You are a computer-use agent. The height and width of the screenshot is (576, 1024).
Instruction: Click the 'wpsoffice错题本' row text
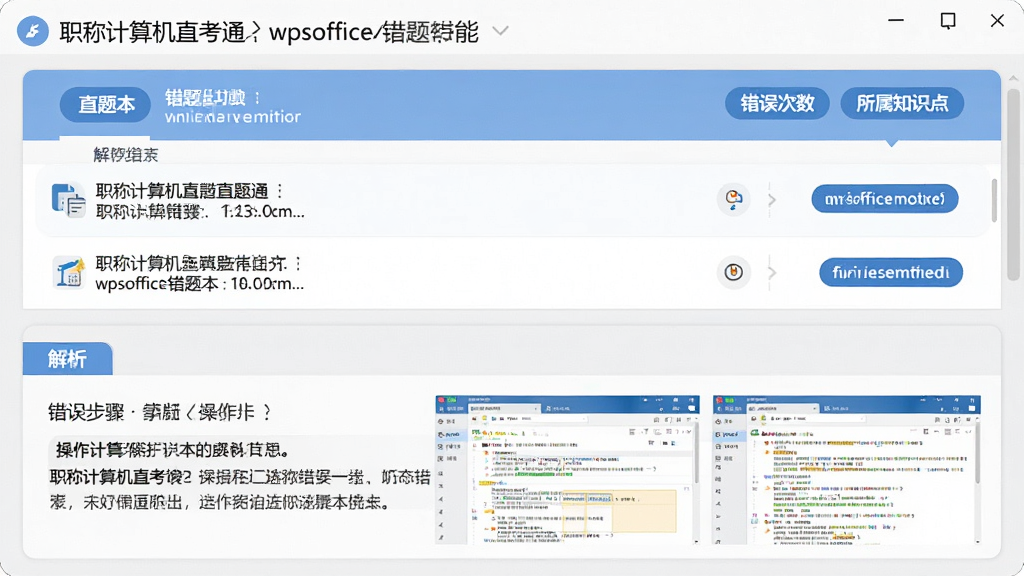pos(199,284)
